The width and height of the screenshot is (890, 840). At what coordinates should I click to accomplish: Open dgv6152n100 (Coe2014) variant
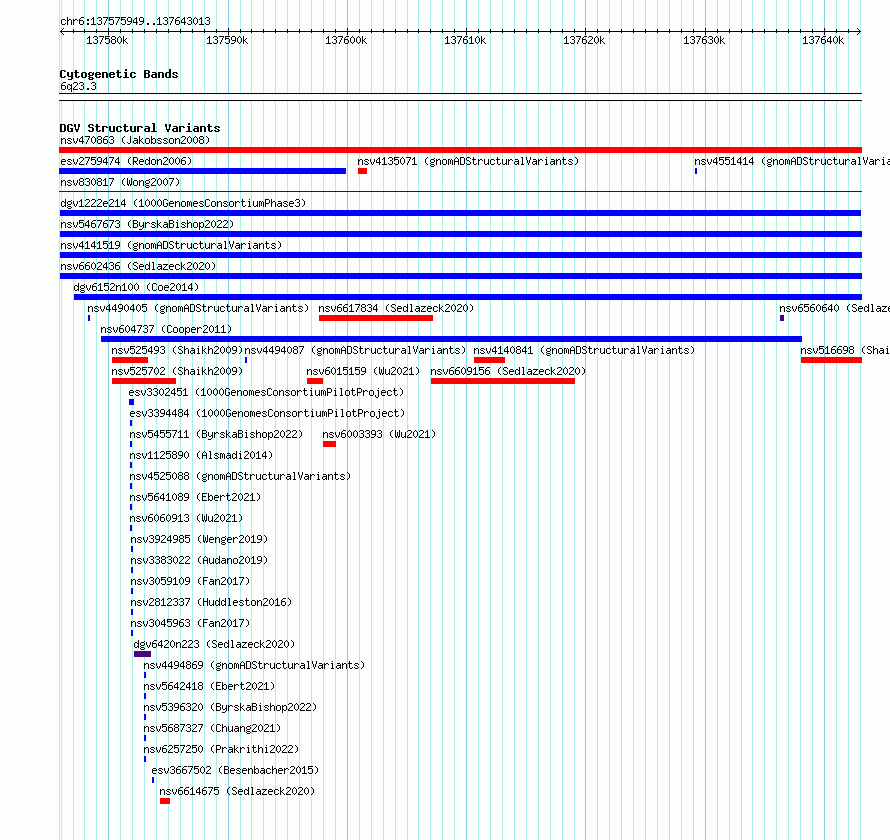point(136,287)
